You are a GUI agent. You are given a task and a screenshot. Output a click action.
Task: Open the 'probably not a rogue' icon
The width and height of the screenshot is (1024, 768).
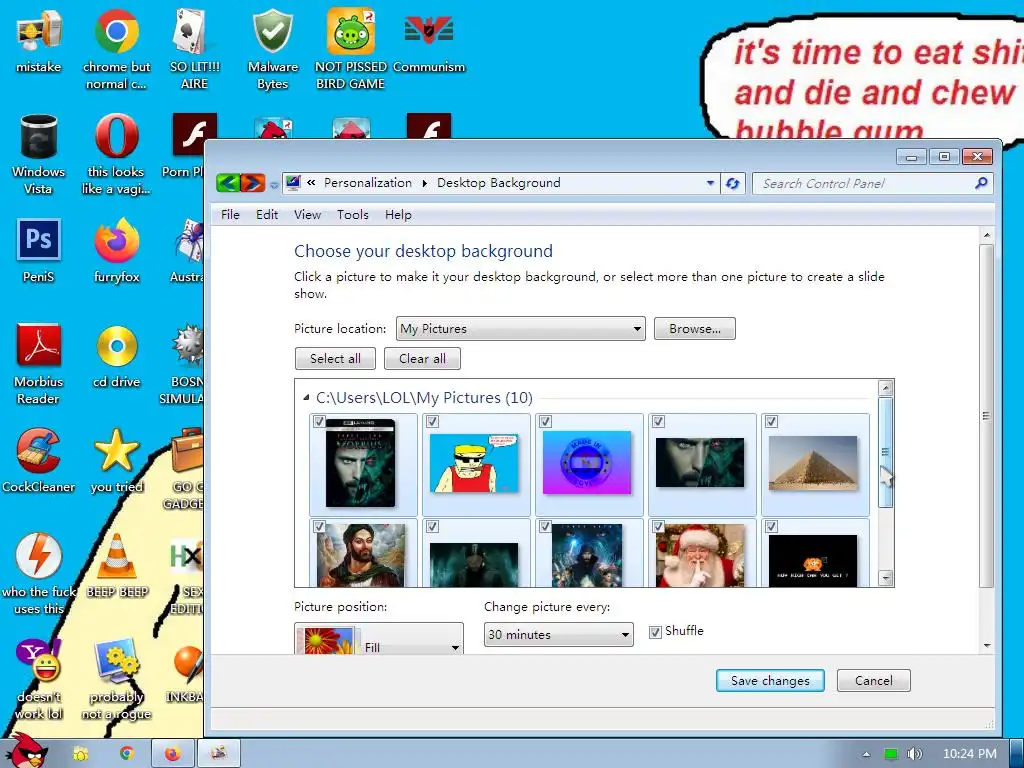(116, 679)
